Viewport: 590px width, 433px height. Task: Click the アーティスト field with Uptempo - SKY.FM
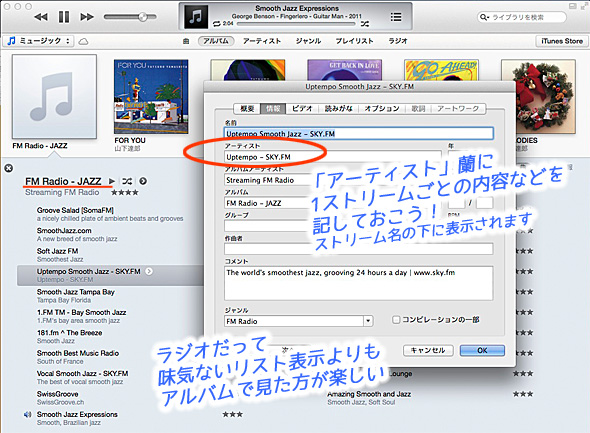[333, 157]
